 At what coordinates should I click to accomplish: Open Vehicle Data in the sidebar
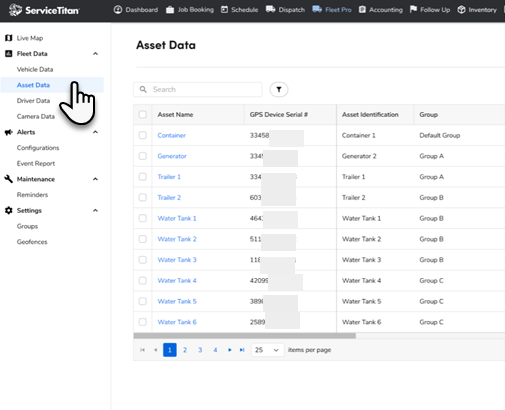[x=35, y=69]
